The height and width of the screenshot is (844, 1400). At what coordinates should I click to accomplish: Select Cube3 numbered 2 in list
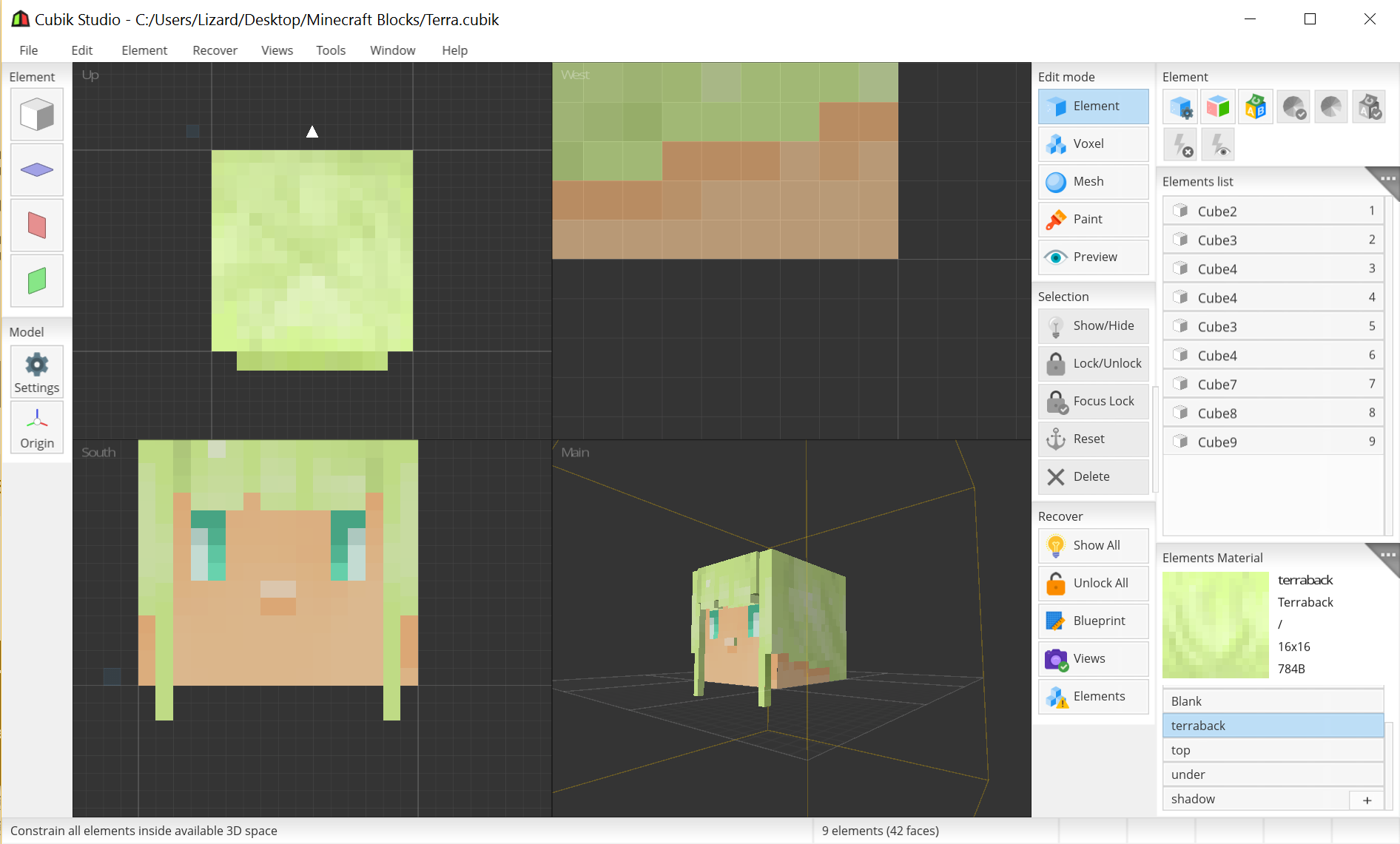1273,240
